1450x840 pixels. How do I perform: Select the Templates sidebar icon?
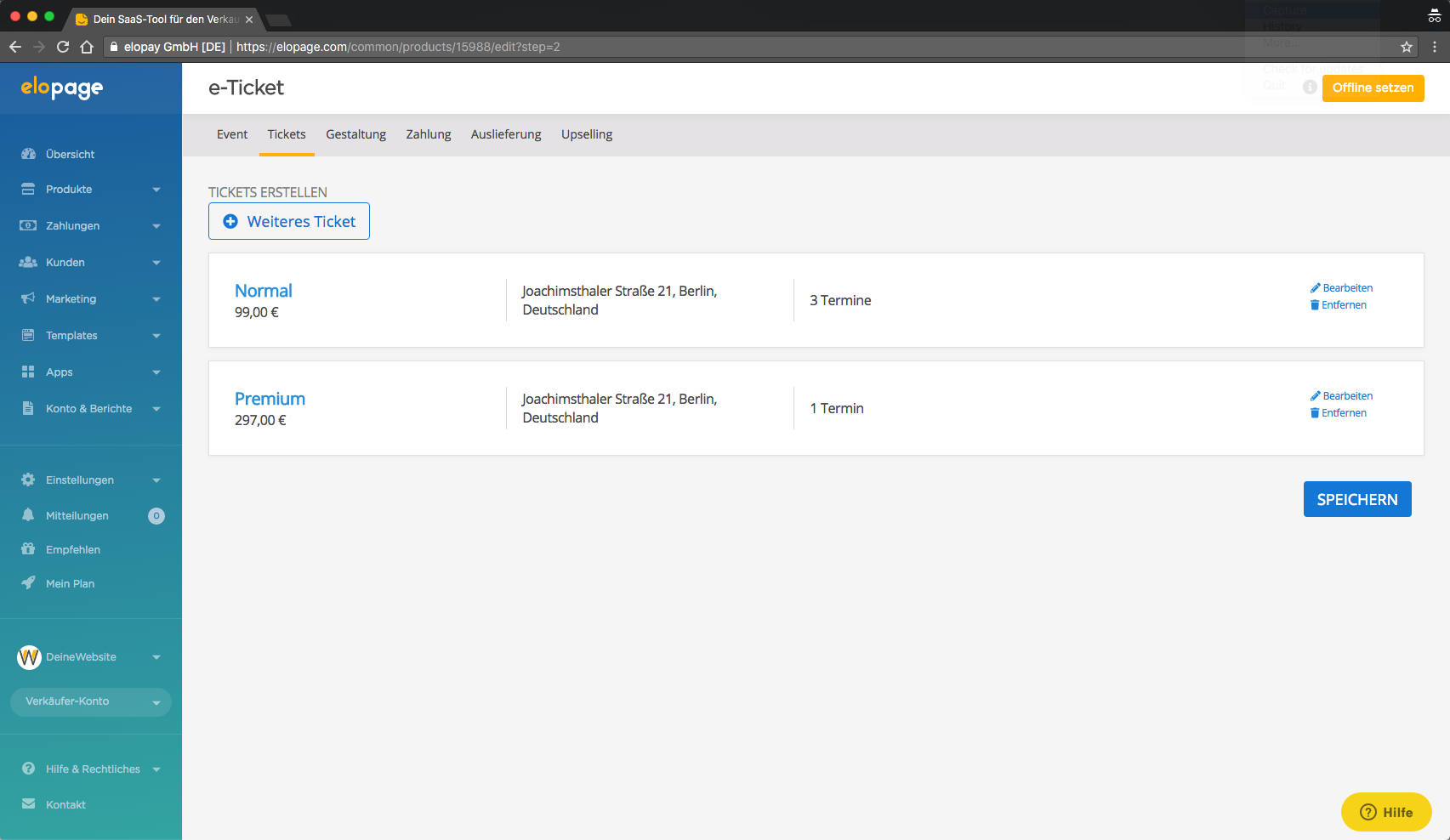[x=28, y=335]
